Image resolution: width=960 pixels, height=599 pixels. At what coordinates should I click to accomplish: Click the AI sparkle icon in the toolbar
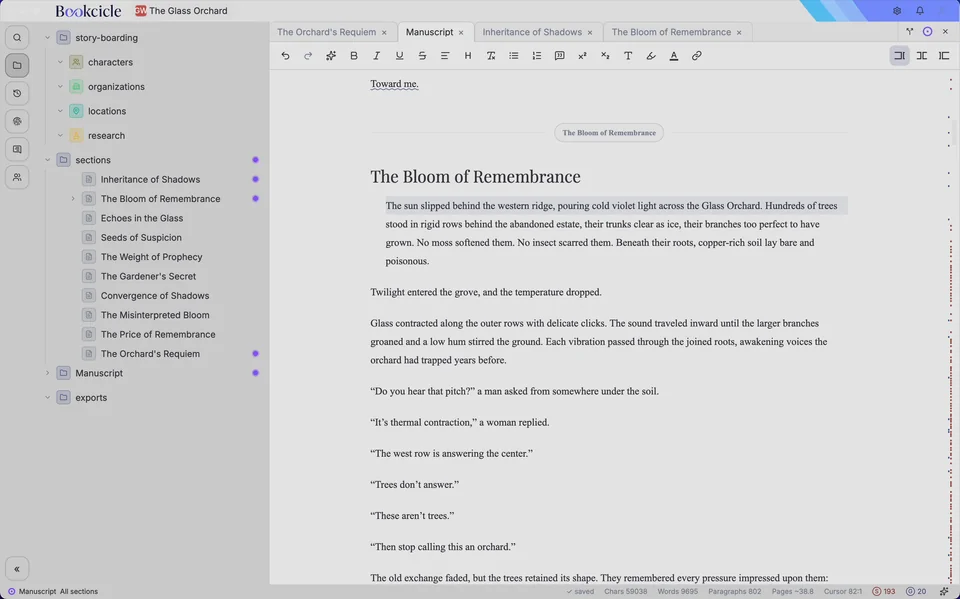click(331, 56)
